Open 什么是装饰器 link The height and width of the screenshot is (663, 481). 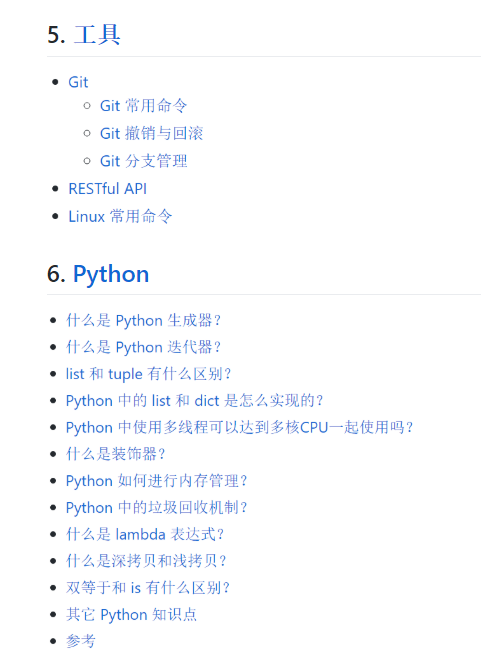coord(115,454)
